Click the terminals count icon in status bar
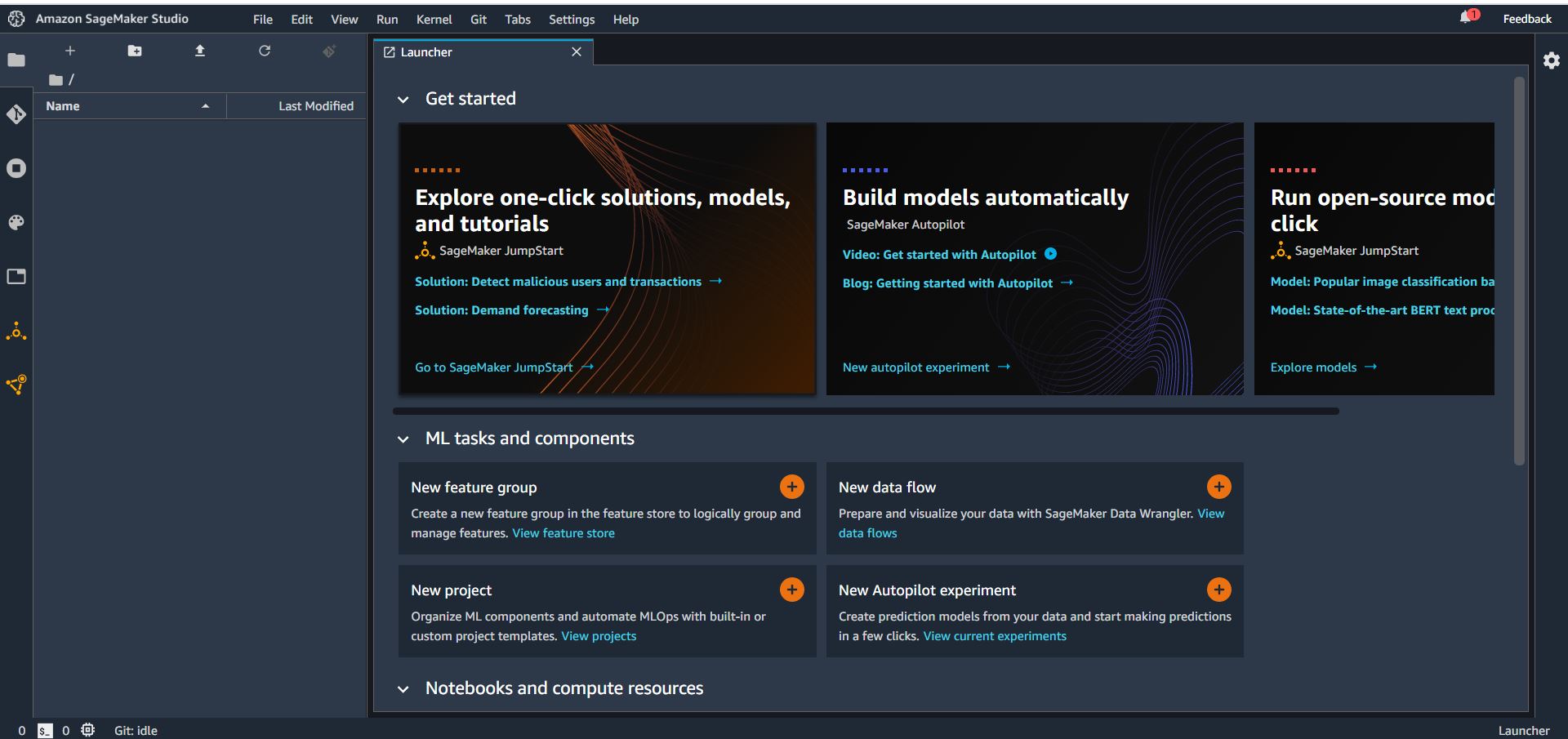The height and width of the screenshot is (739, 1568). (x=45, y=731)
